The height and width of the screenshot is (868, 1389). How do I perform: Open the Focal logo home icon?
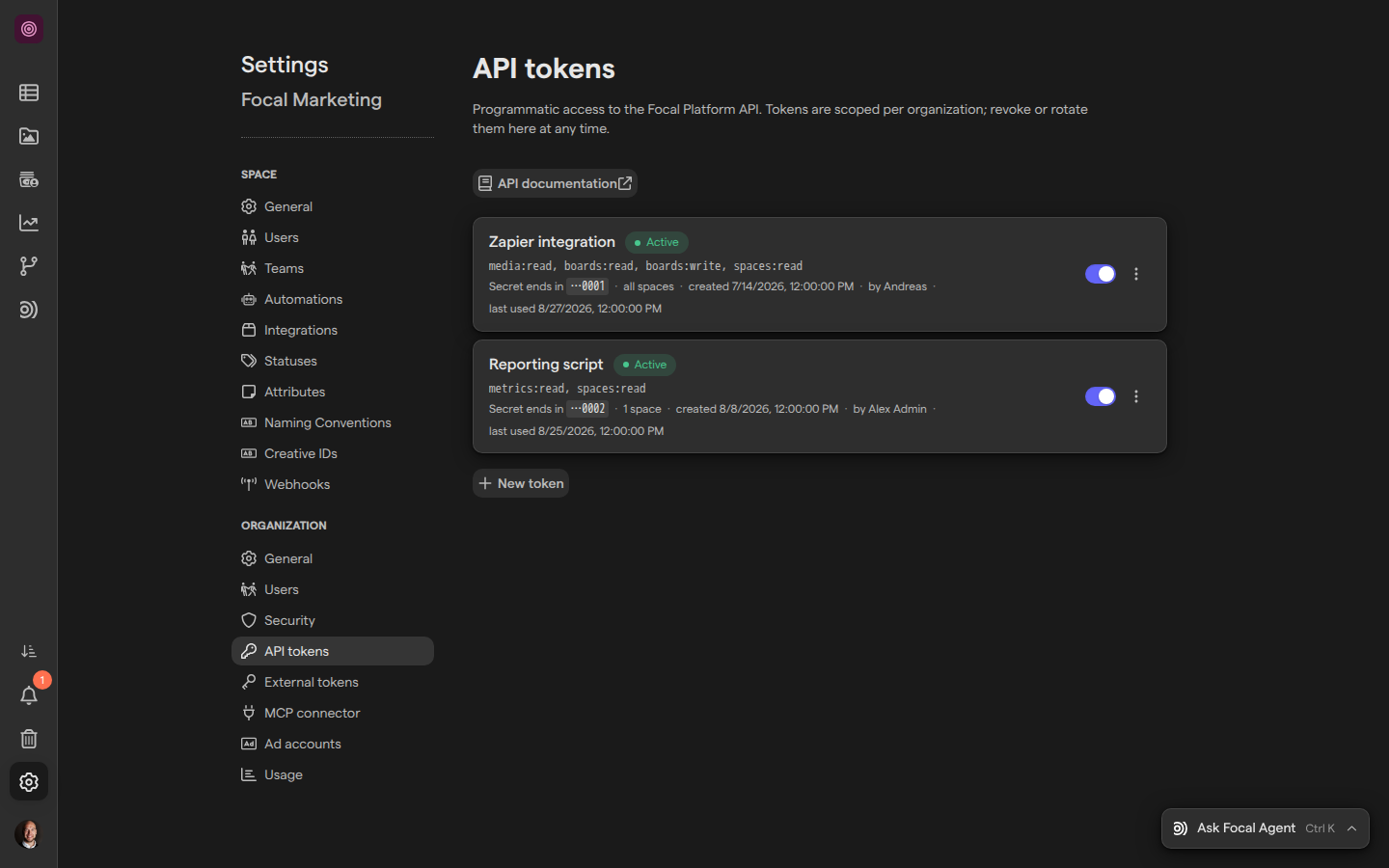(29, 29)
